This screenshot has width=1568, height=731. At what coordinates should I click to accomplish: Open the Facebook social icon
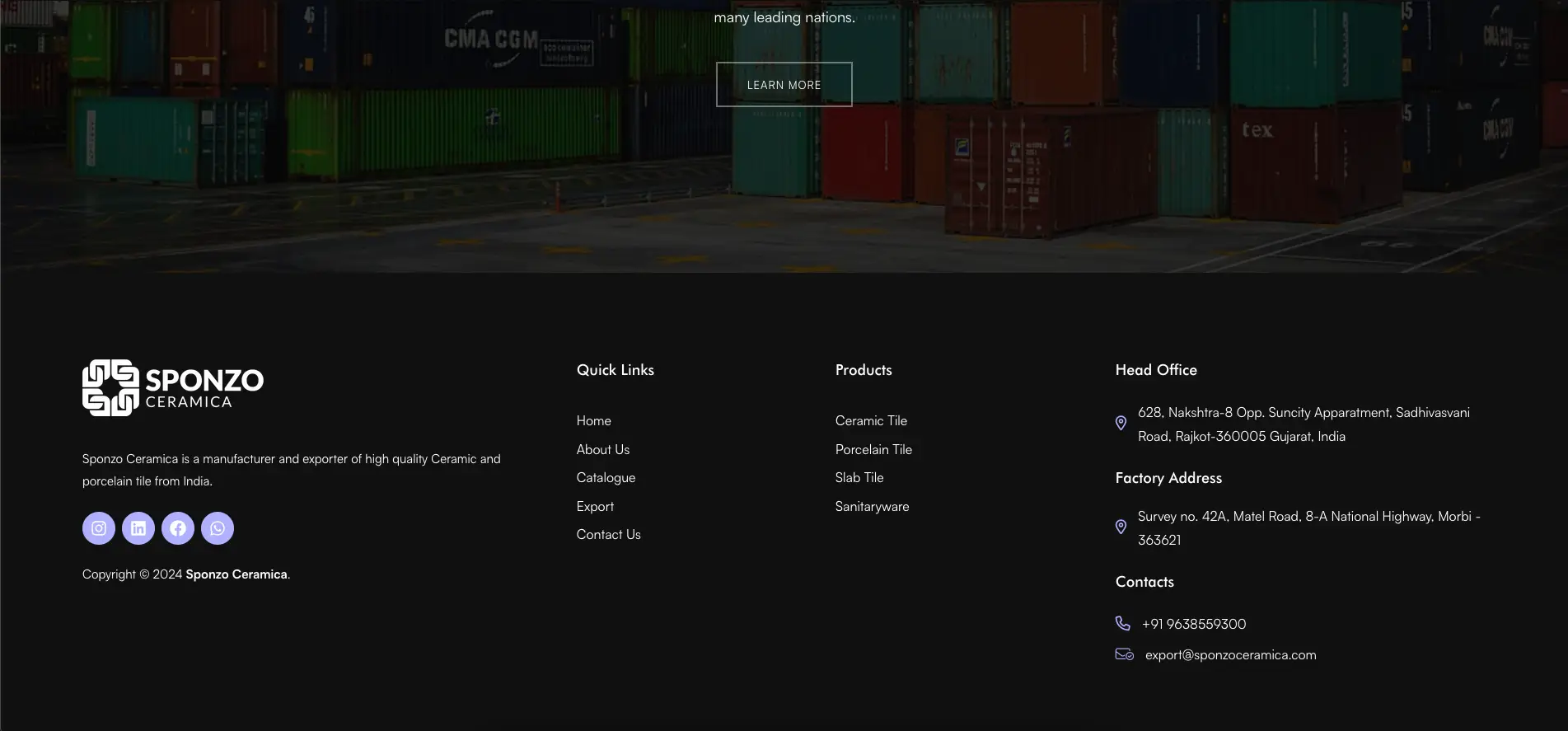click(x=178, y=528)
